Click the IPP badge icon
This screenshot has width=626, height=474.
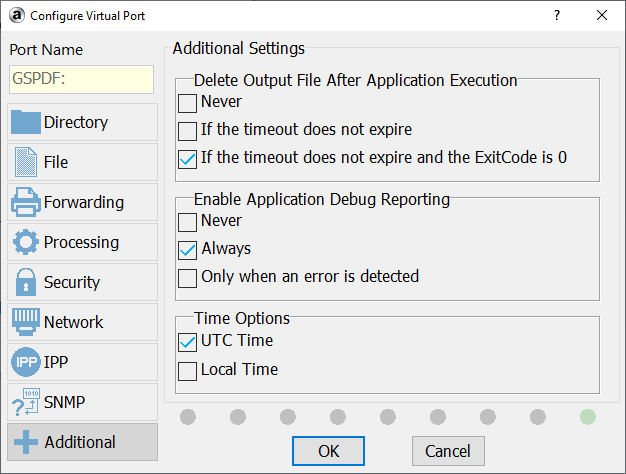[26, 362]
